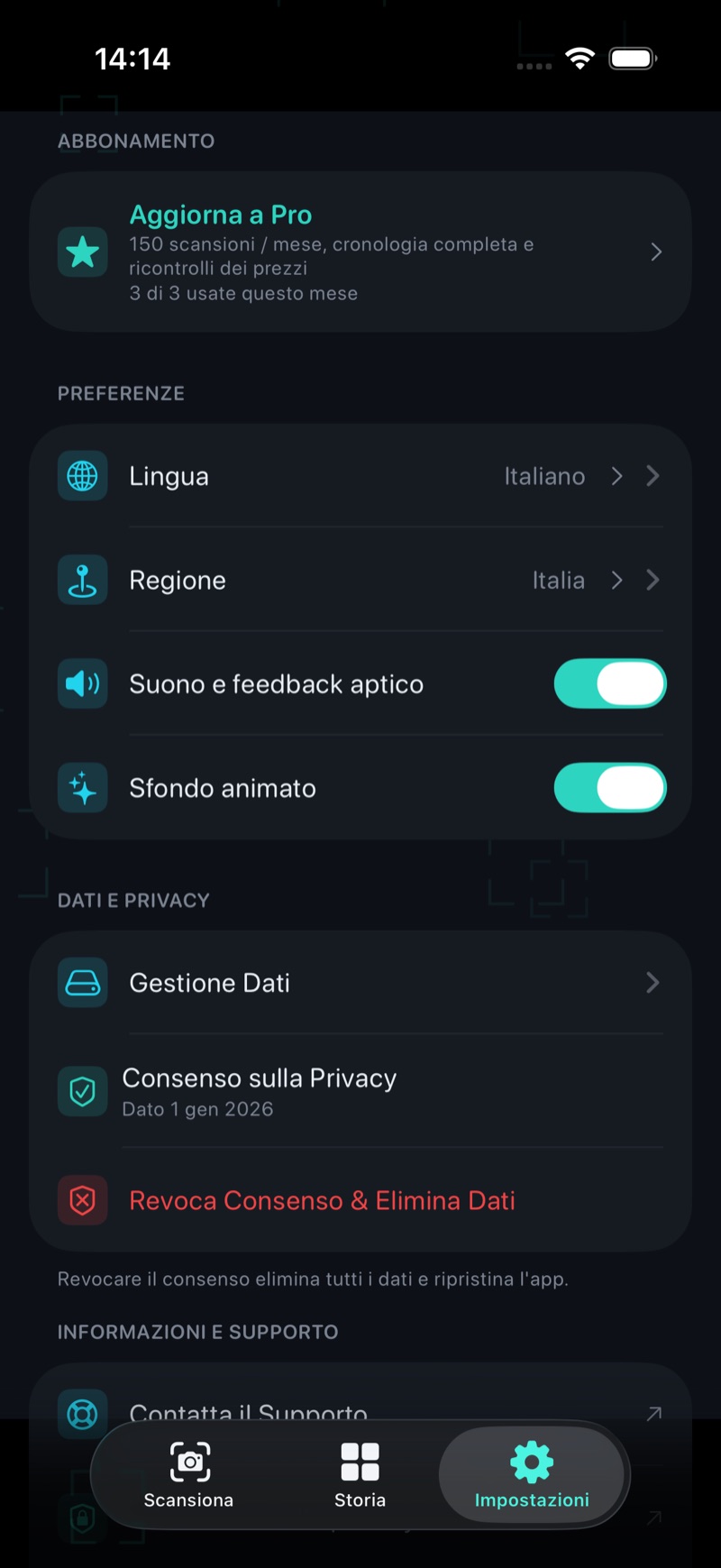Tap the map pin icon for Regione
This screenshot has width=721, height=1568.
tap(83, 580)
